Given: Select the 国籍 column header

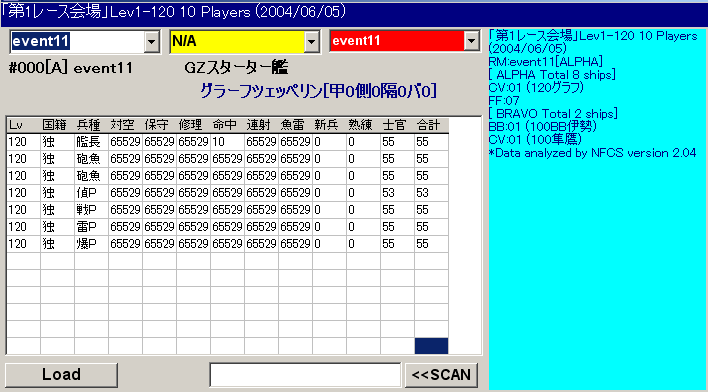Looking at the screenshot, I should [x=57, y=125].
